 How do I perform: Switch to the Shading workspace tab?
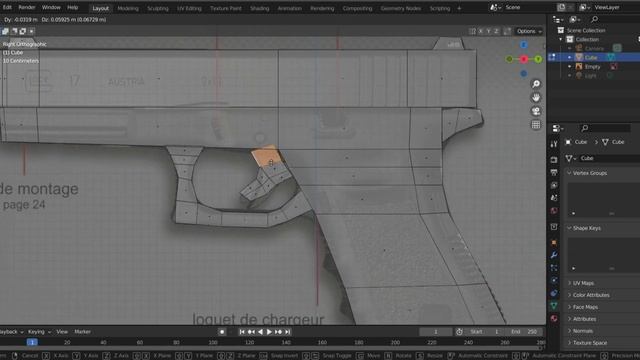coord(259,8)
